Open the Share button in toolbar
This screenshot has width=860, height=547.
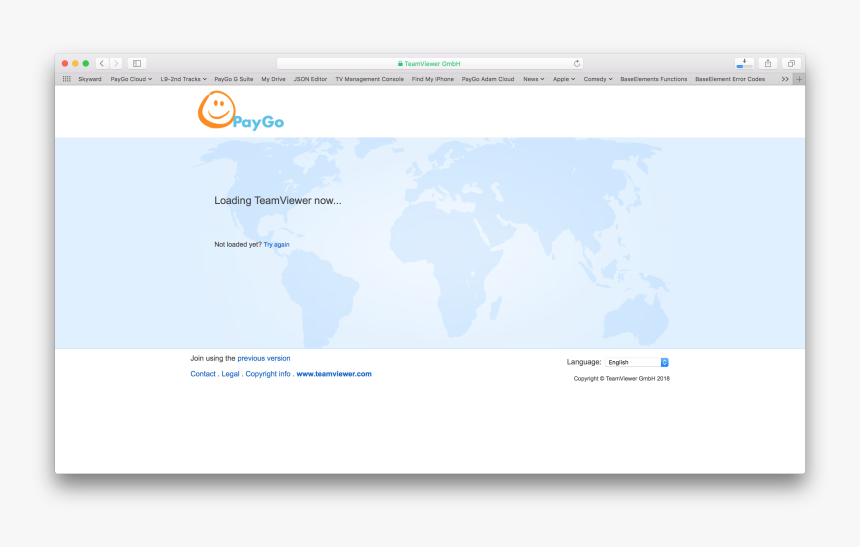[x=768, y=64]
